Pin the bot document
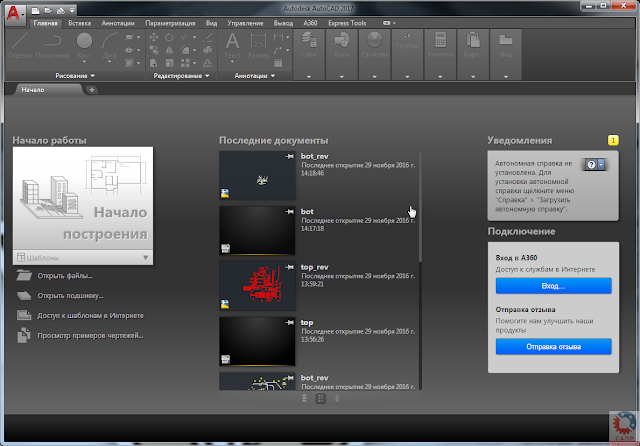Screen dimensions: 640x446 [289, 212]
